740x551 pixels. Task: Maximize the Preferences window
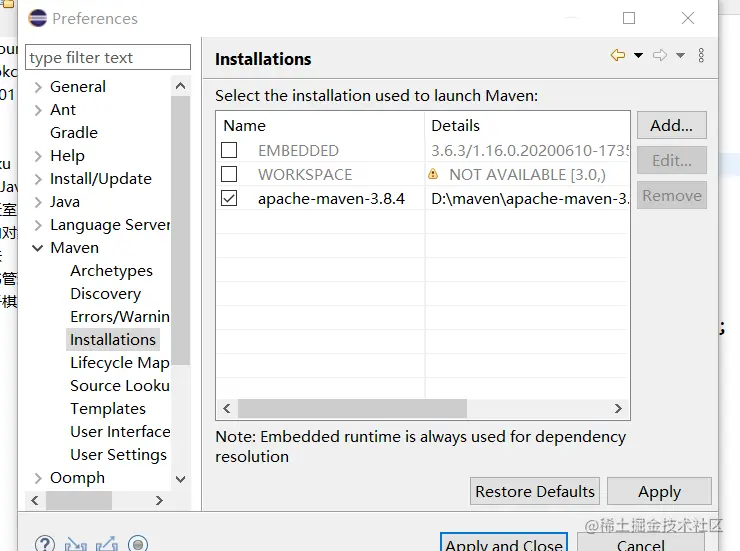coord(629,18)
